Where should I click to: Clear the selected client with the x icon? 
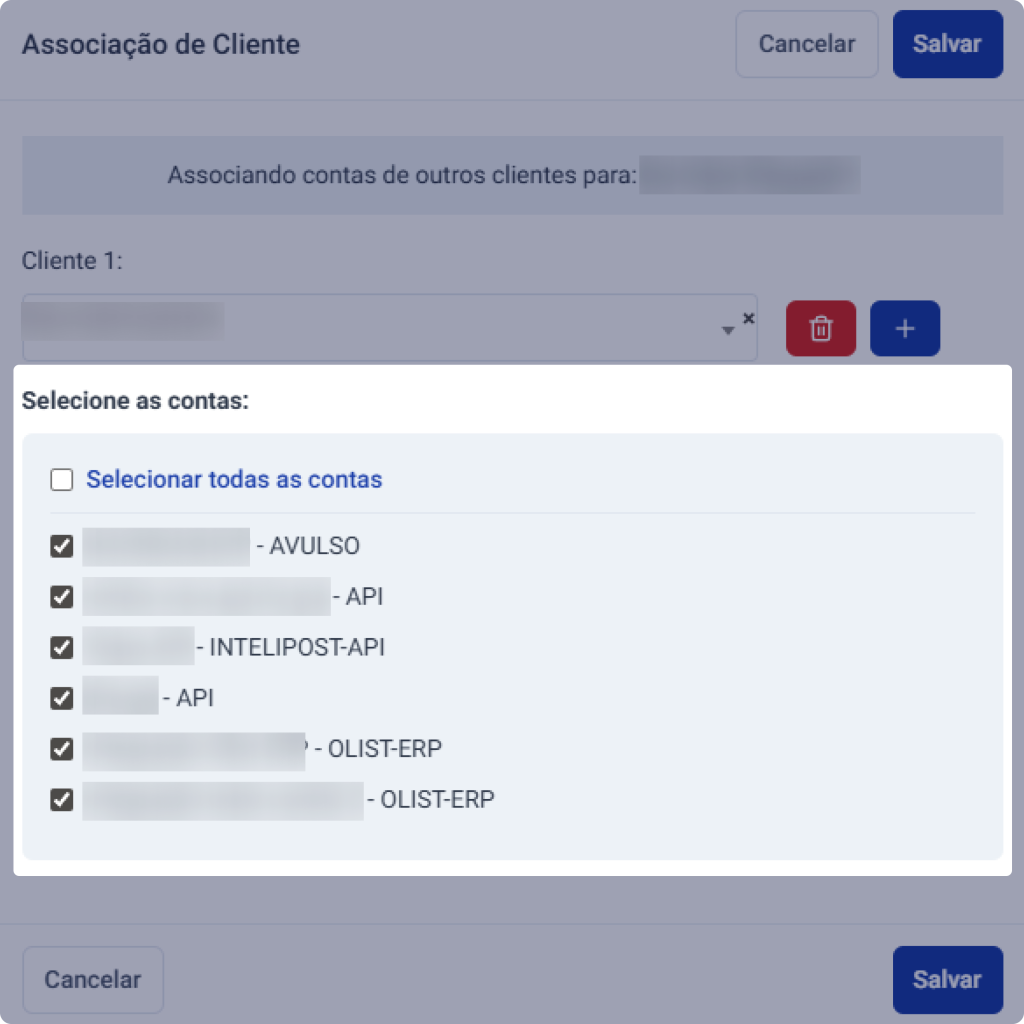748,318
